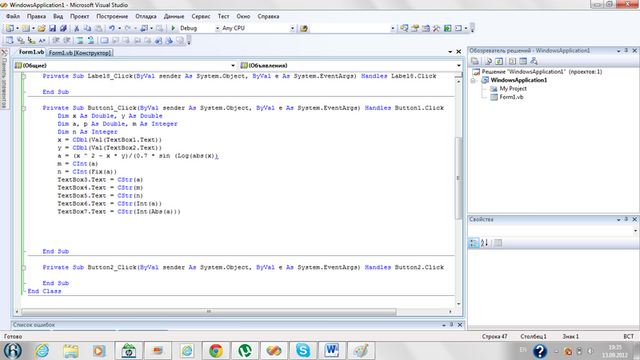Click Refresh in the Solution Explorer toolbar

tap(499, 61)
